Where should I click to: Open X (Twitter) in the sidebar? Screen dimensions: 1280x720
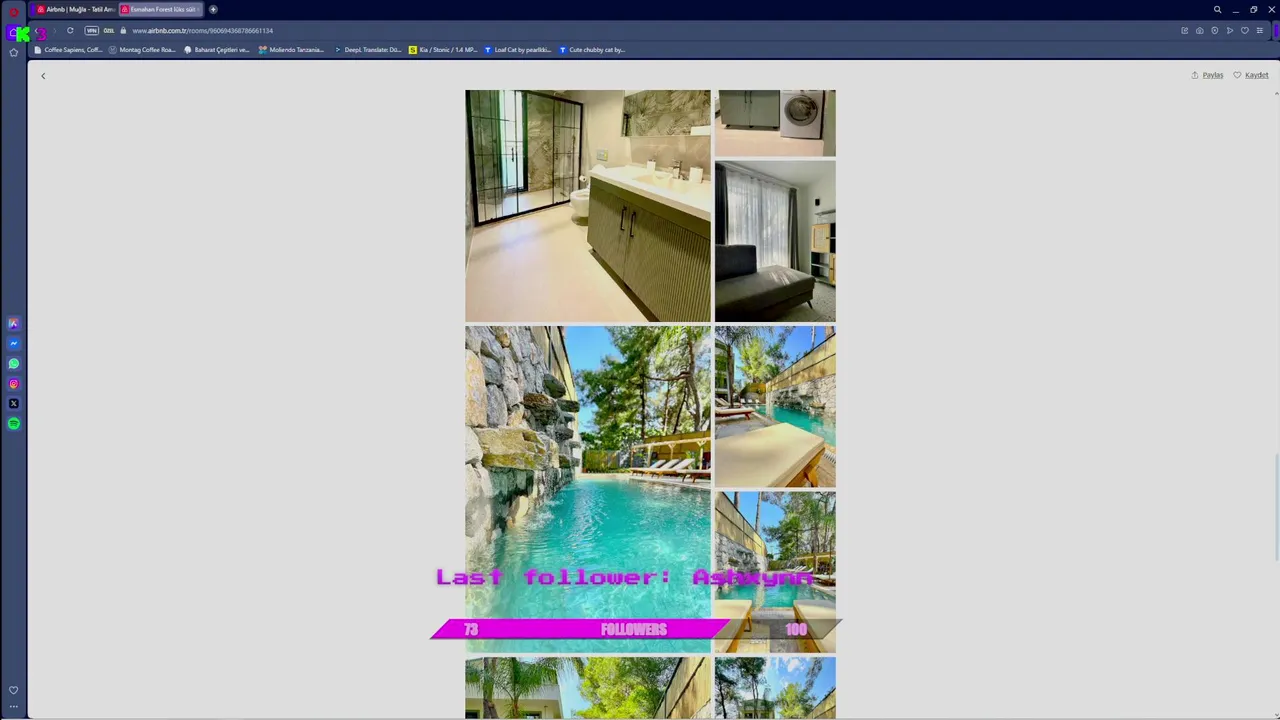(13, 403)
